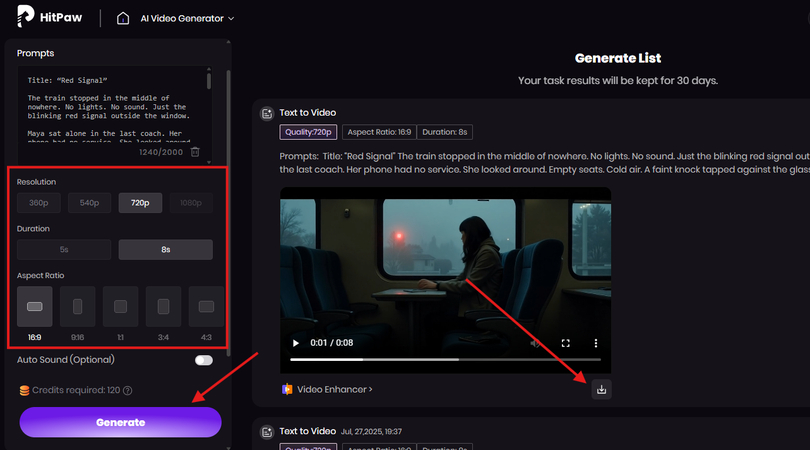Click the Jul, 27,2025, 19:37 timestamp
The height and width of the screenshot is (450, 810).
point(371,432)
